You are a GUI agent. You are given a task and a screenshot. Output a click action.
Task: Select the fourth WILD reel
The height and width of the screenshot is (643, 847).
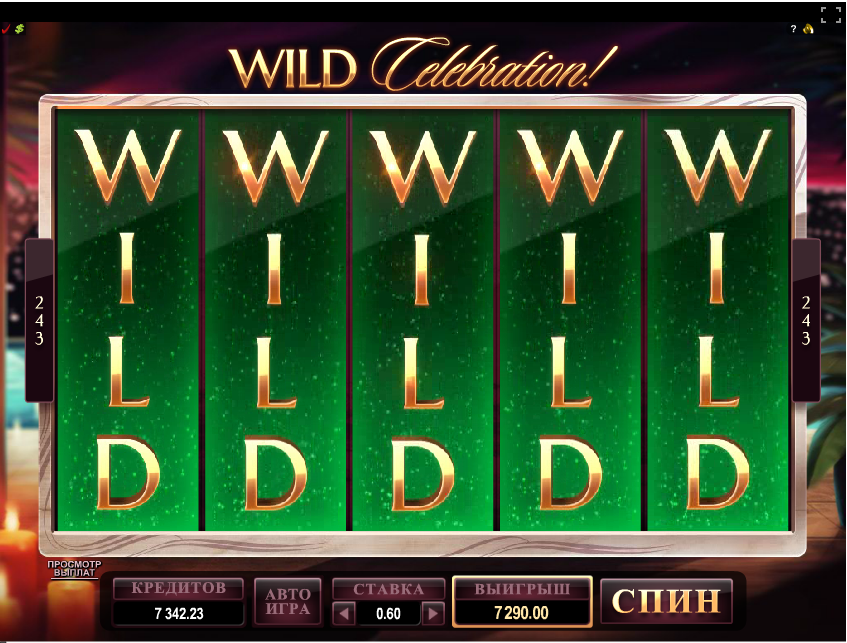[570, 320]
